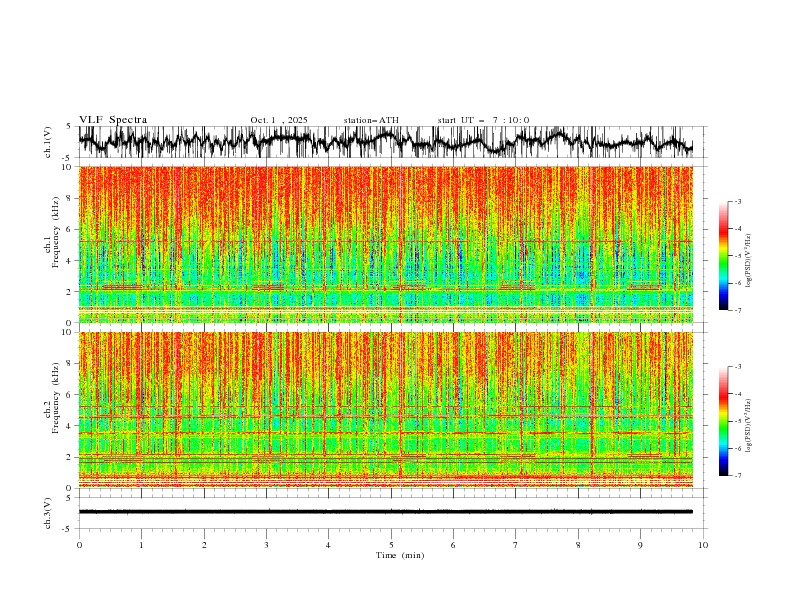Screen dimensions: 792x612
Task: Select the log(PSD) label beside ch.1 colorbar
Action: click(x=749, y=261)
